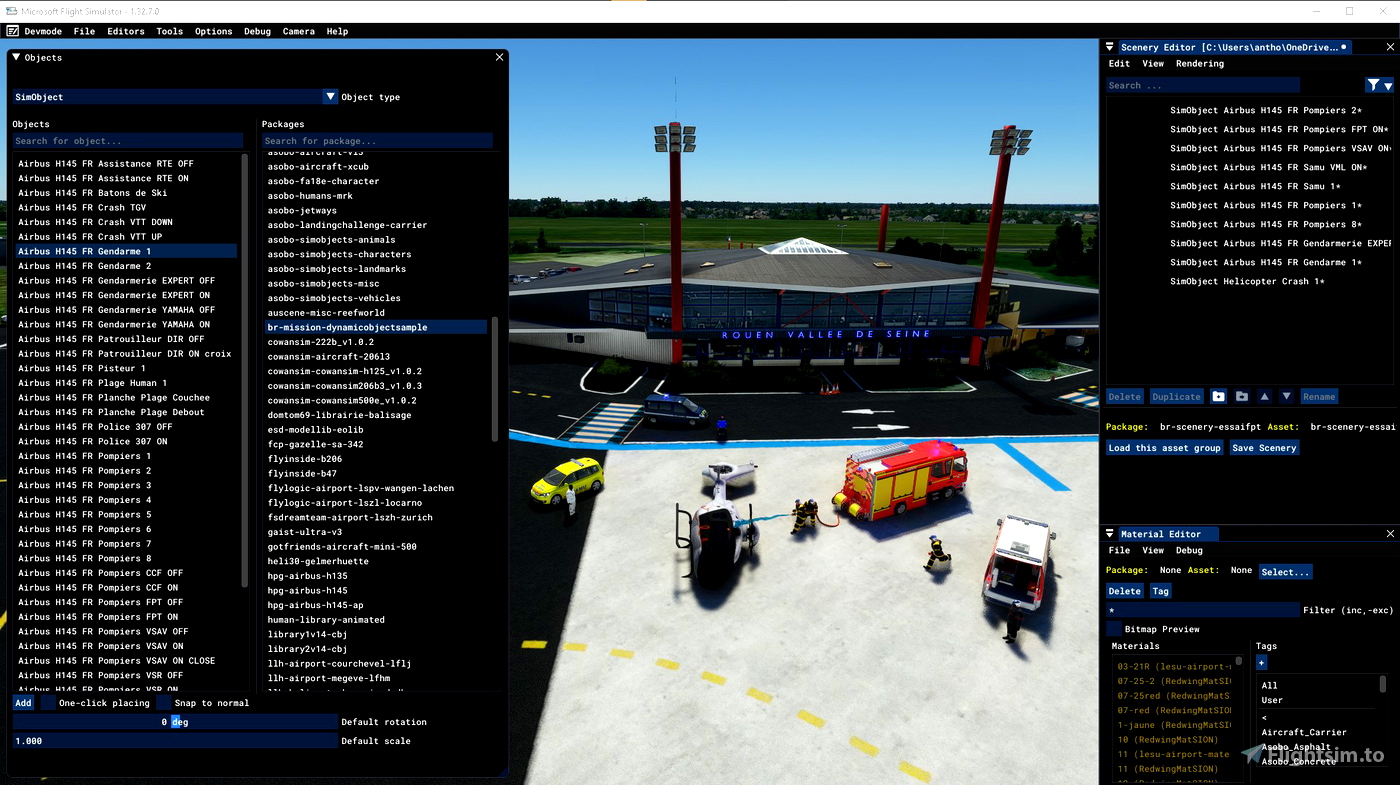This screenshot has width=1400, height=785.
Task: Collapse the Material Editor panel triangle
Action: tap(1110, 534)
